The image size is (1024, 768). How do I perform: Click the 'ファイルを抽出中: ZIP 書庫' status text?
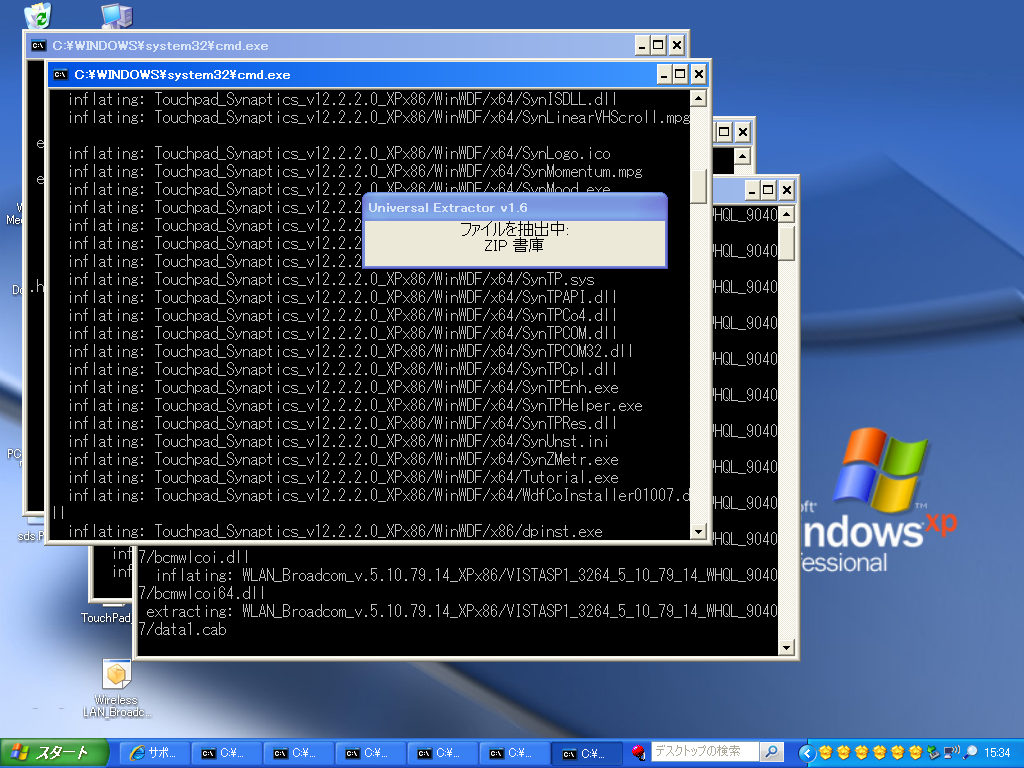(x=515, y=237)
